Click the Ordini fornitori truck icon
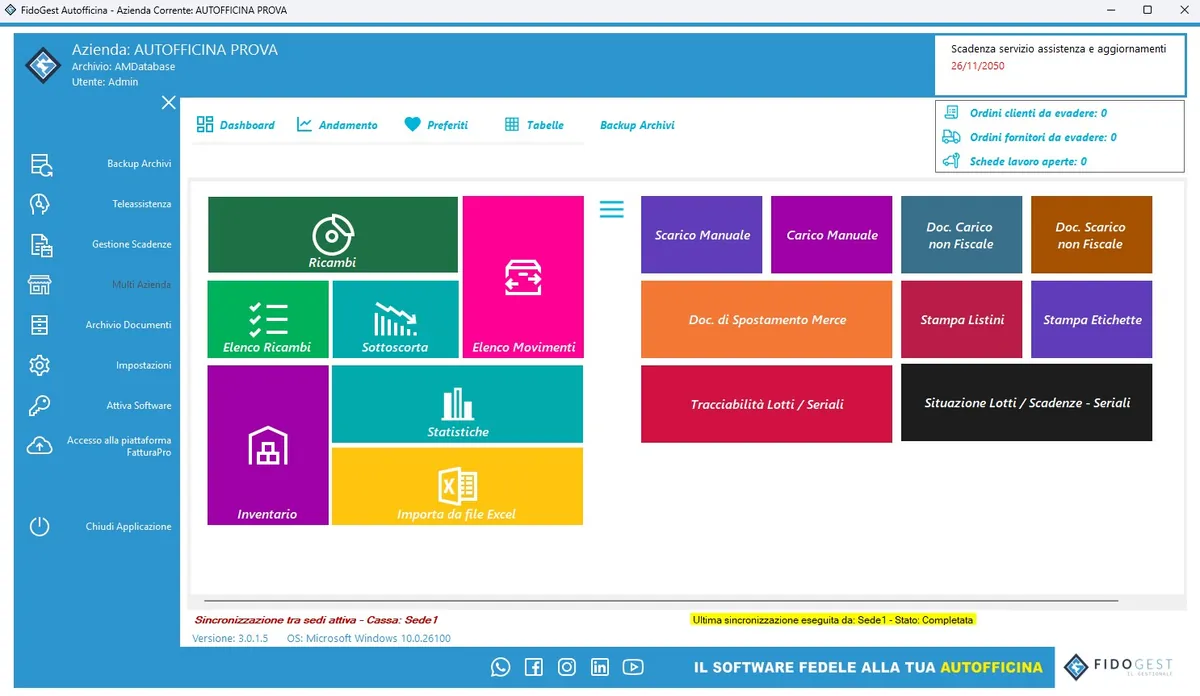This screenshot has height=696, width=1200. click(x=951, y=137)
